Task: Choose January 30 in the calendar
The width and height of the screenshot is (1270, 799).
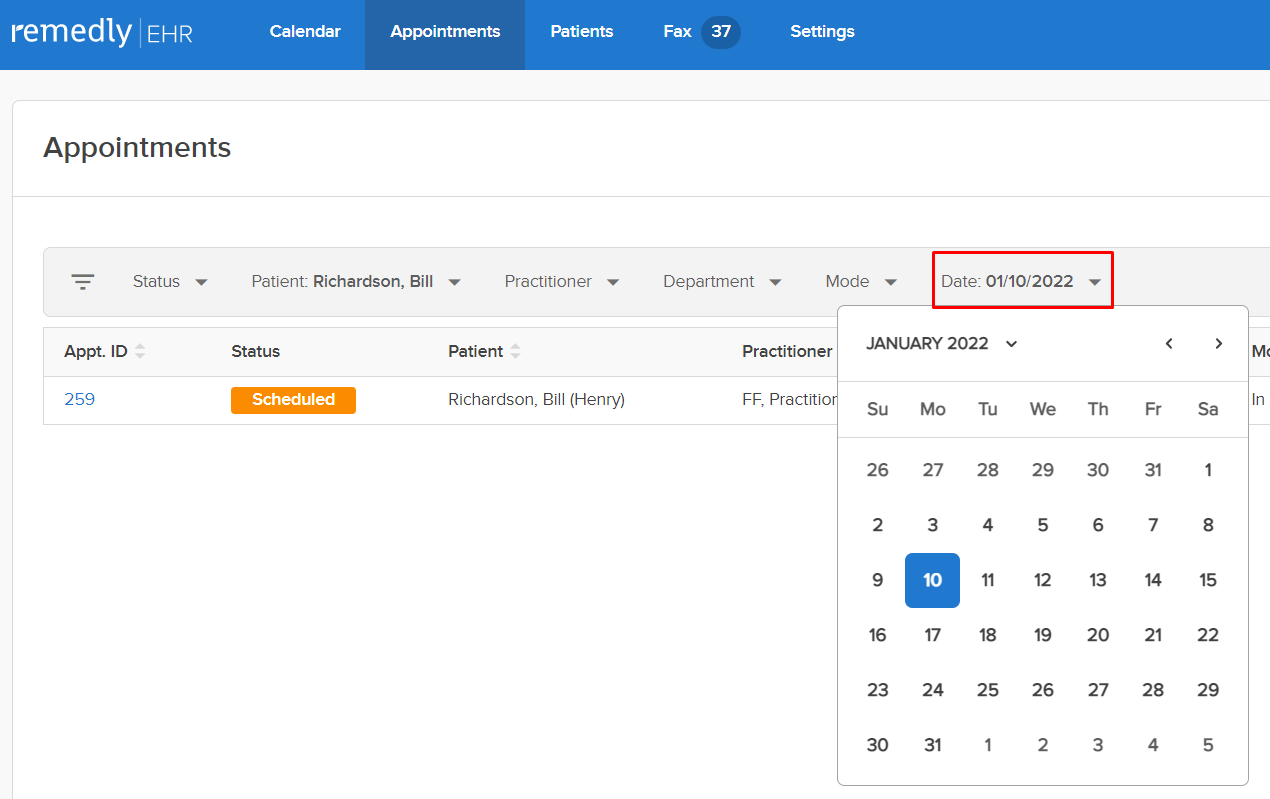Action: tap(878, 745)
